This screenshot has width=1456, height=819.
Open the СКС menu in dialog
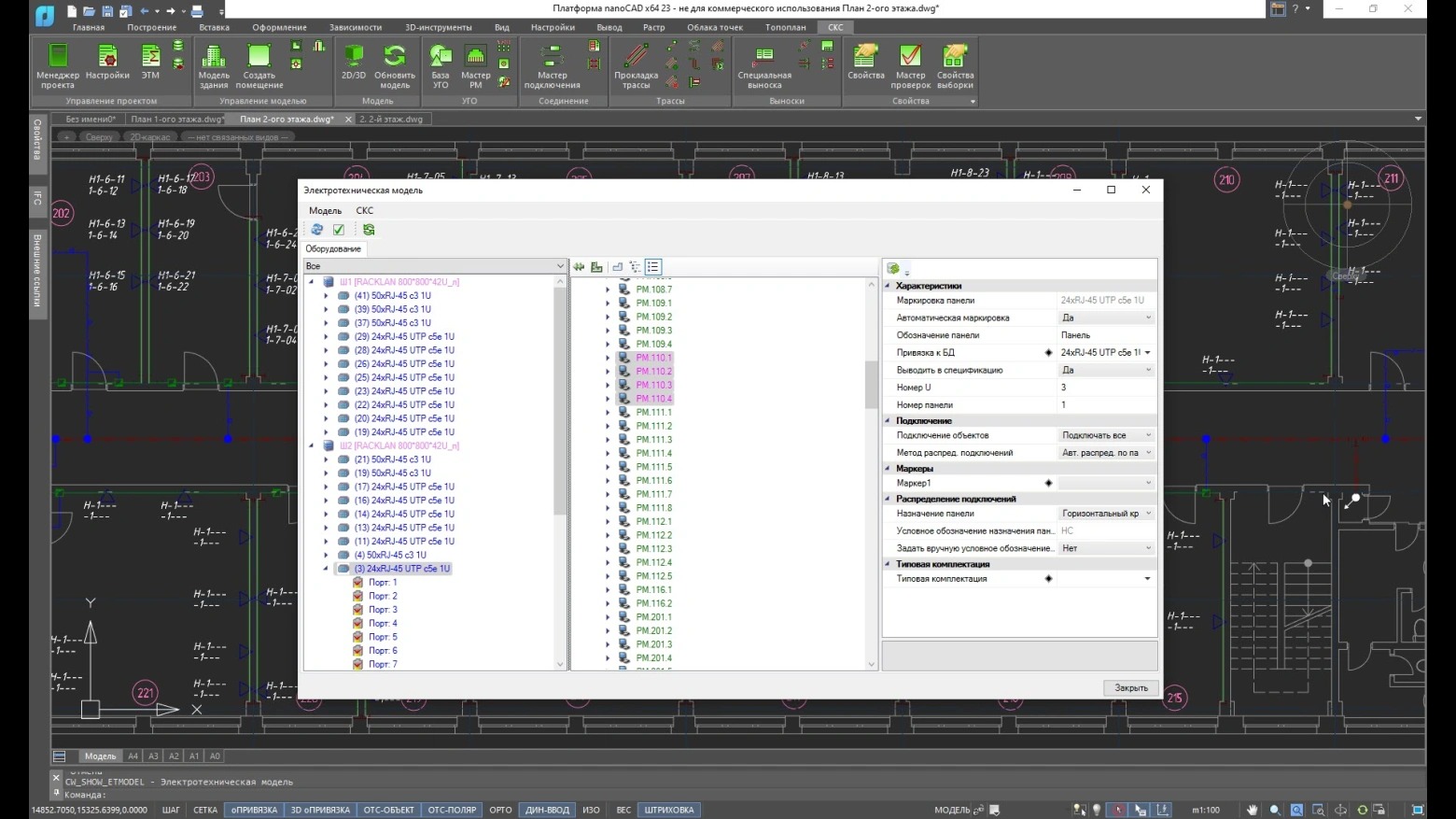click(x=364, y=211)
